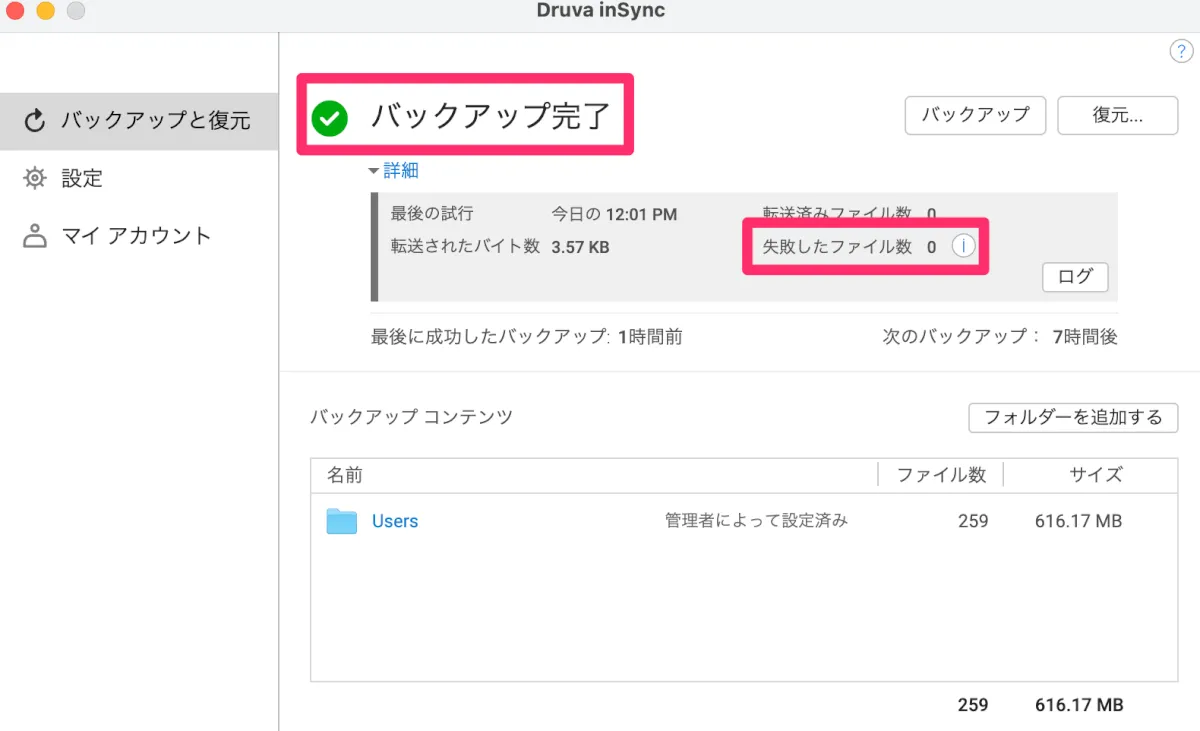Click the settings gear icon labeled 設定
The width and height of the screenshot is (1200, 731).
coord(36,178)
